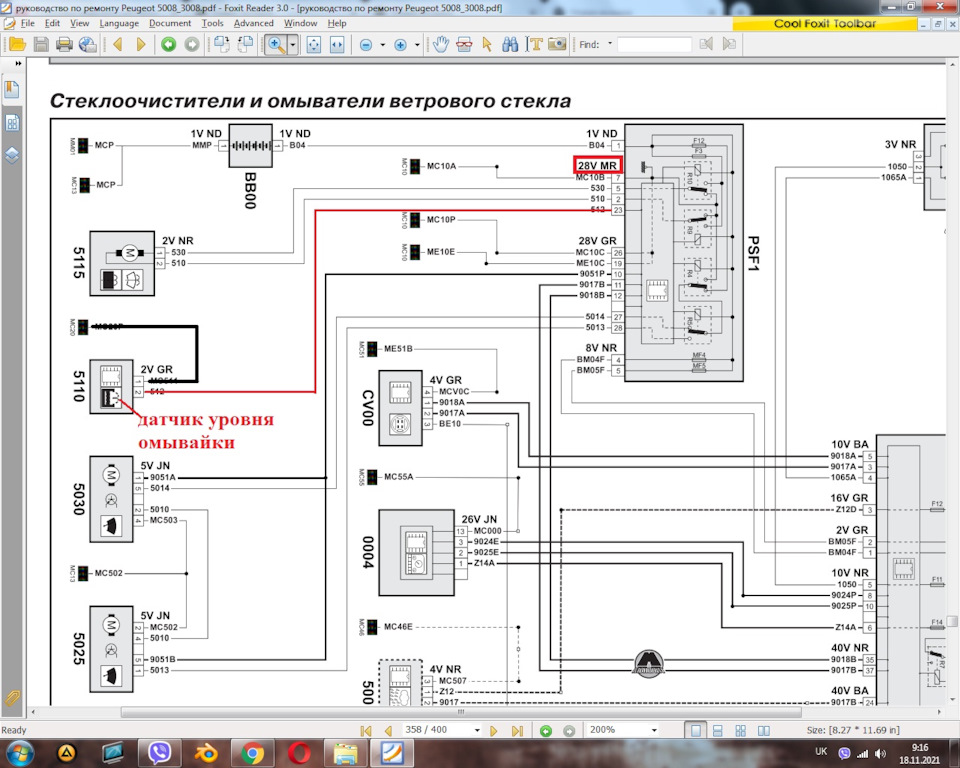
Task: Open the Document menu
Action: [170, 23]
